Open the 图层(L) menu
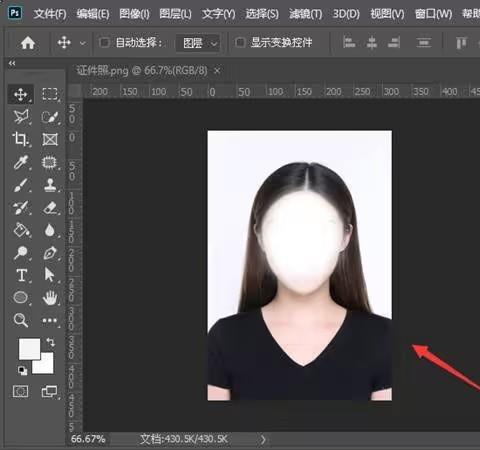Image resolution: width=480 pixels, height=450 pixels. tap(175, 14)
